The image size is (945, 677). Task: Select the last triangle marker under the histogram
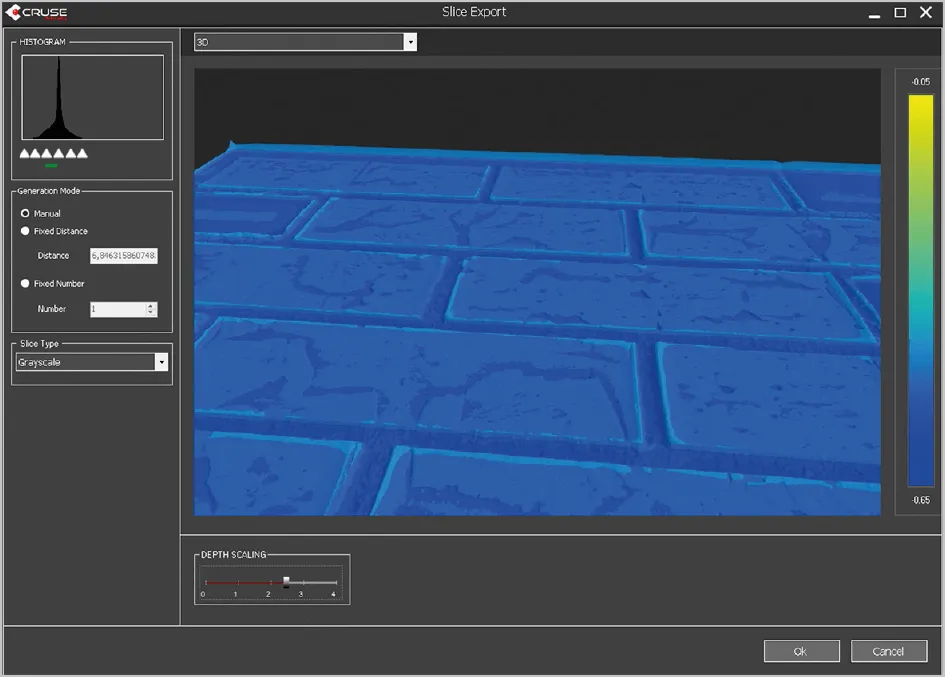(x=82, y=153)
